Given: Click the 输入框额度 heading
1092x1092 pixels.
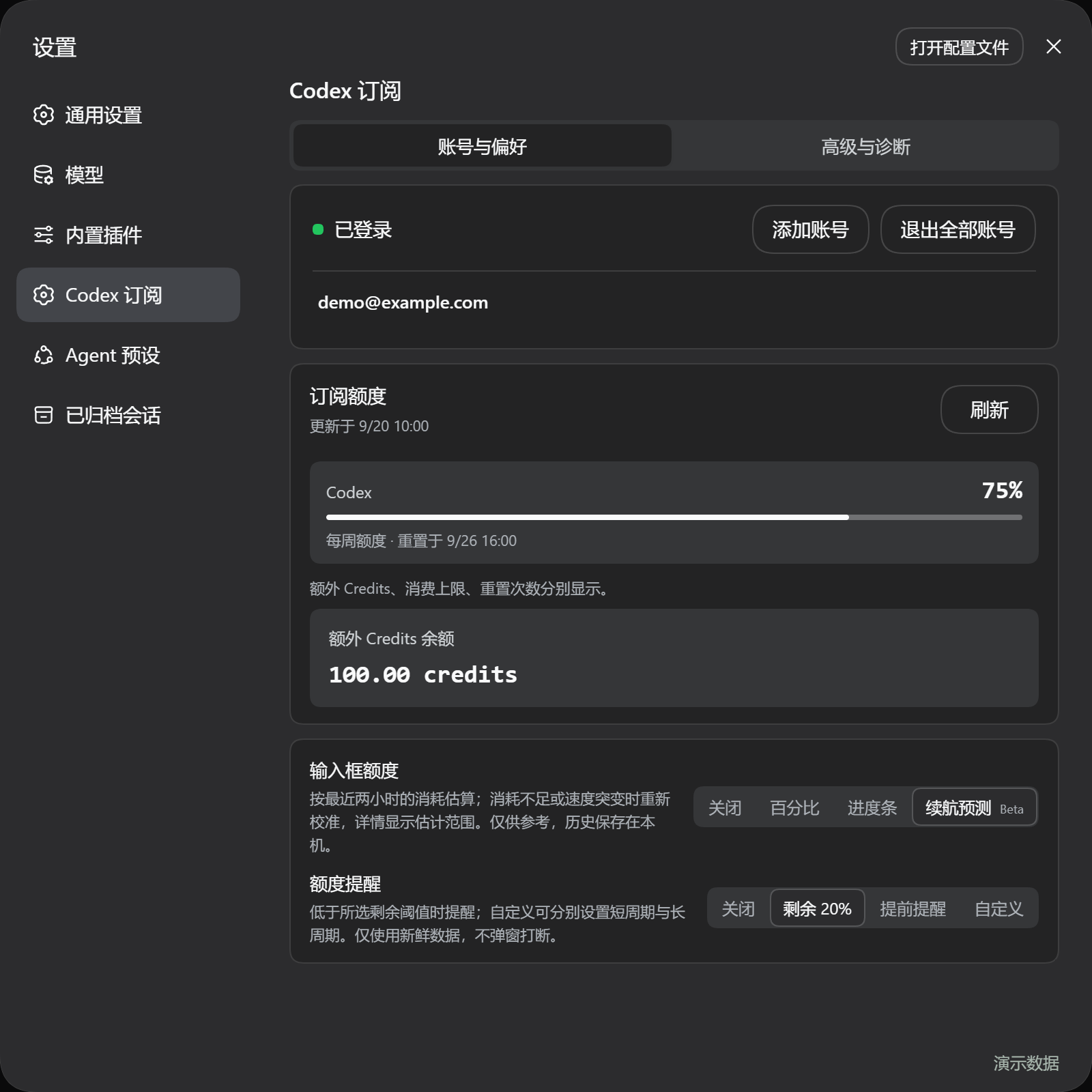Looking at the screenshot, I should pyautogui.click(x=354, y=771).
